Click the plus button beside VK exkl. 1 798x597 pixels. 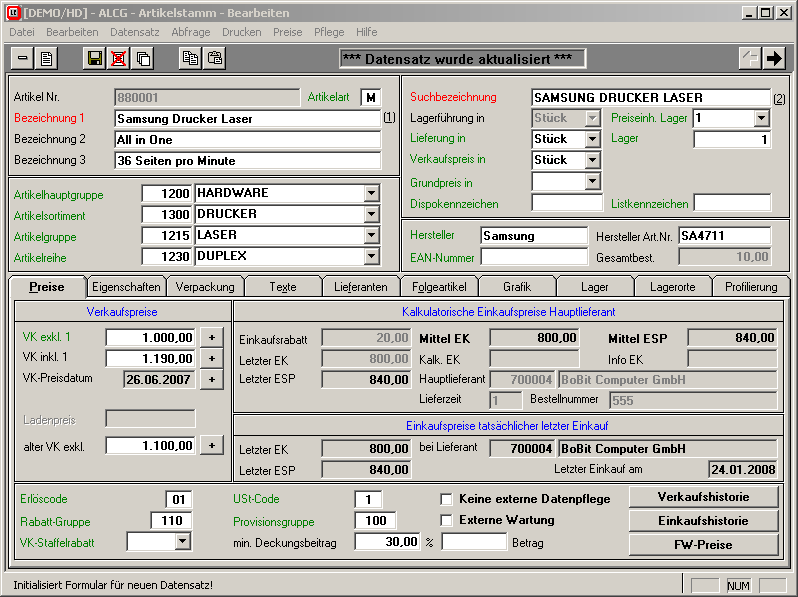211,338
